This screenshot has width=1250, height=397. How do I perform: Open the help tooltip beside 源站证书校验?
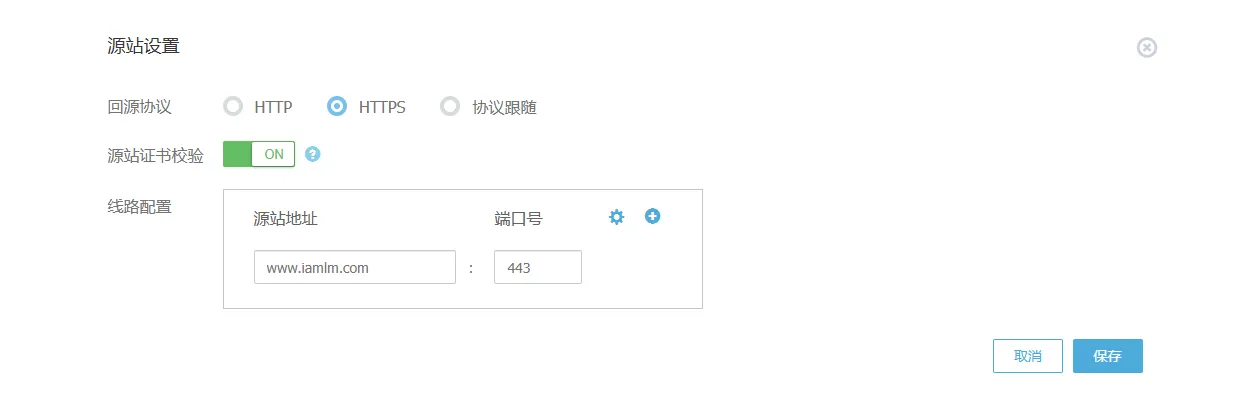click(312, 155)
